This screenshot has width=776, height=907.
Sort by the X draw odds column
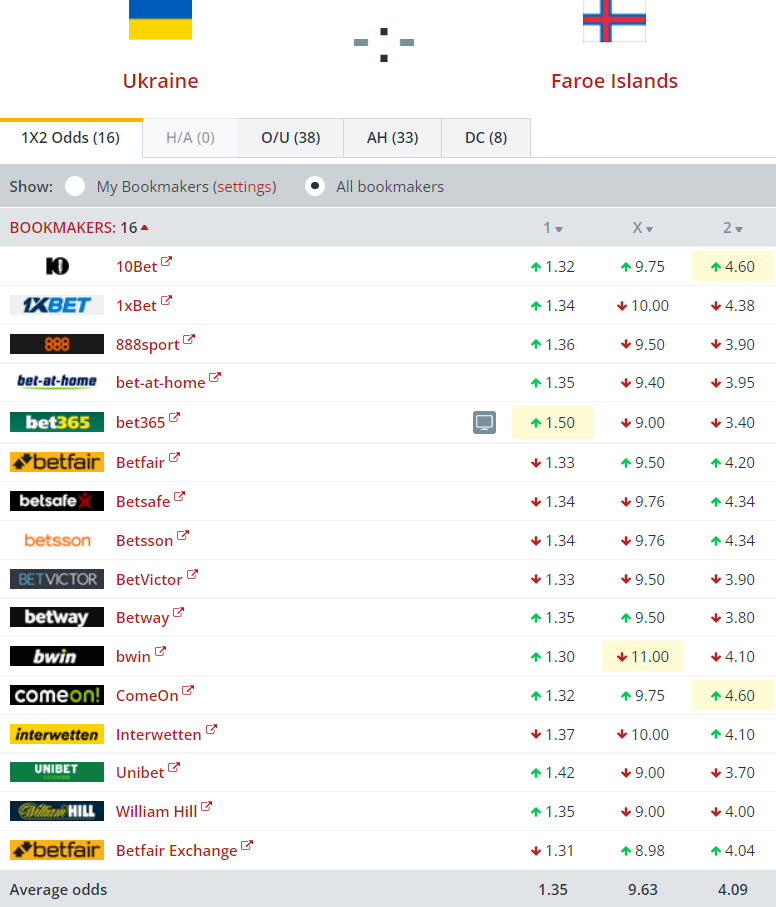[x=642, y=228]
